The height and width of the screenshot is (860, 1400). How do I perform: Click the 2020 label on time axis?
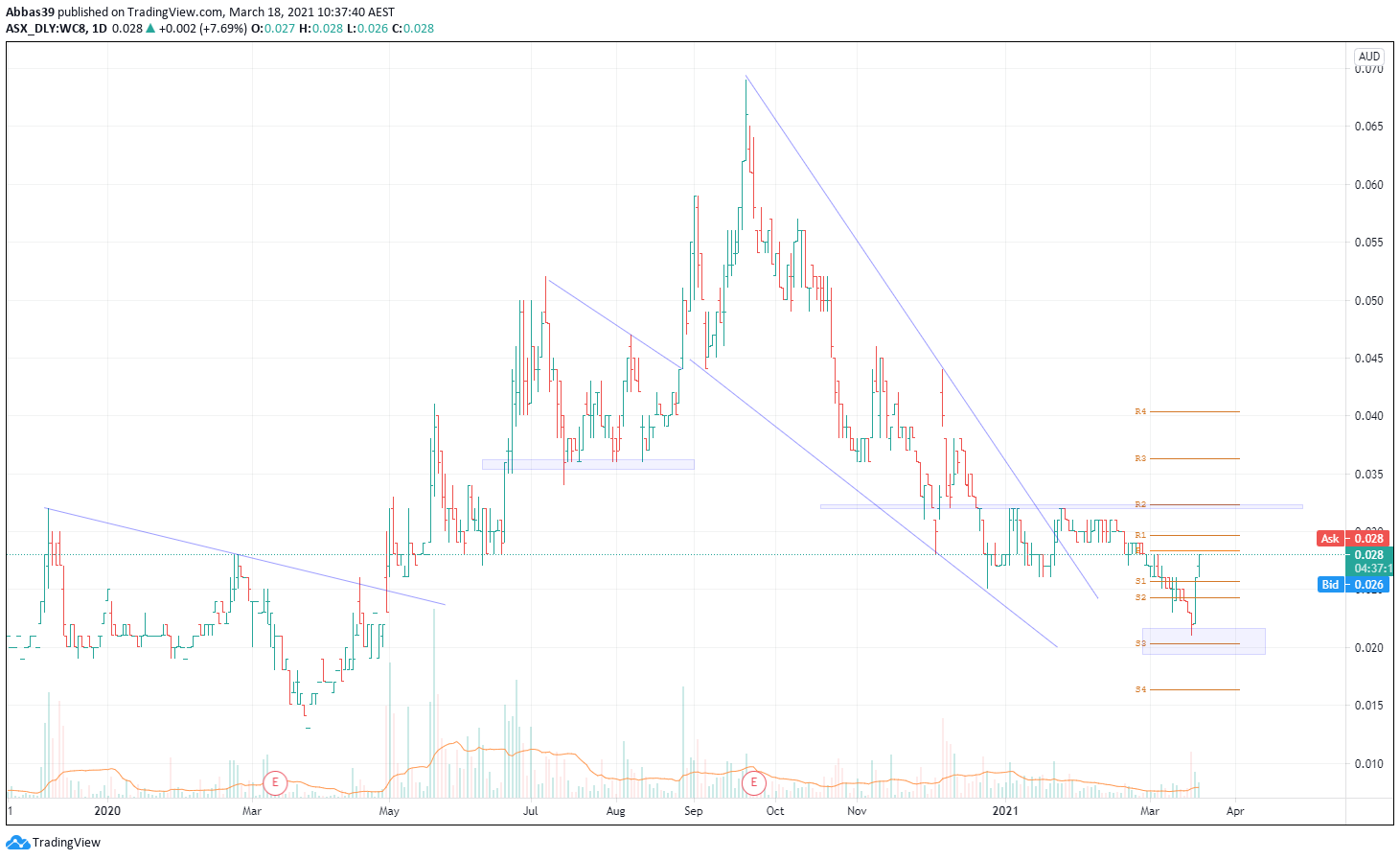pyautogui.click(x=108, y=811)
